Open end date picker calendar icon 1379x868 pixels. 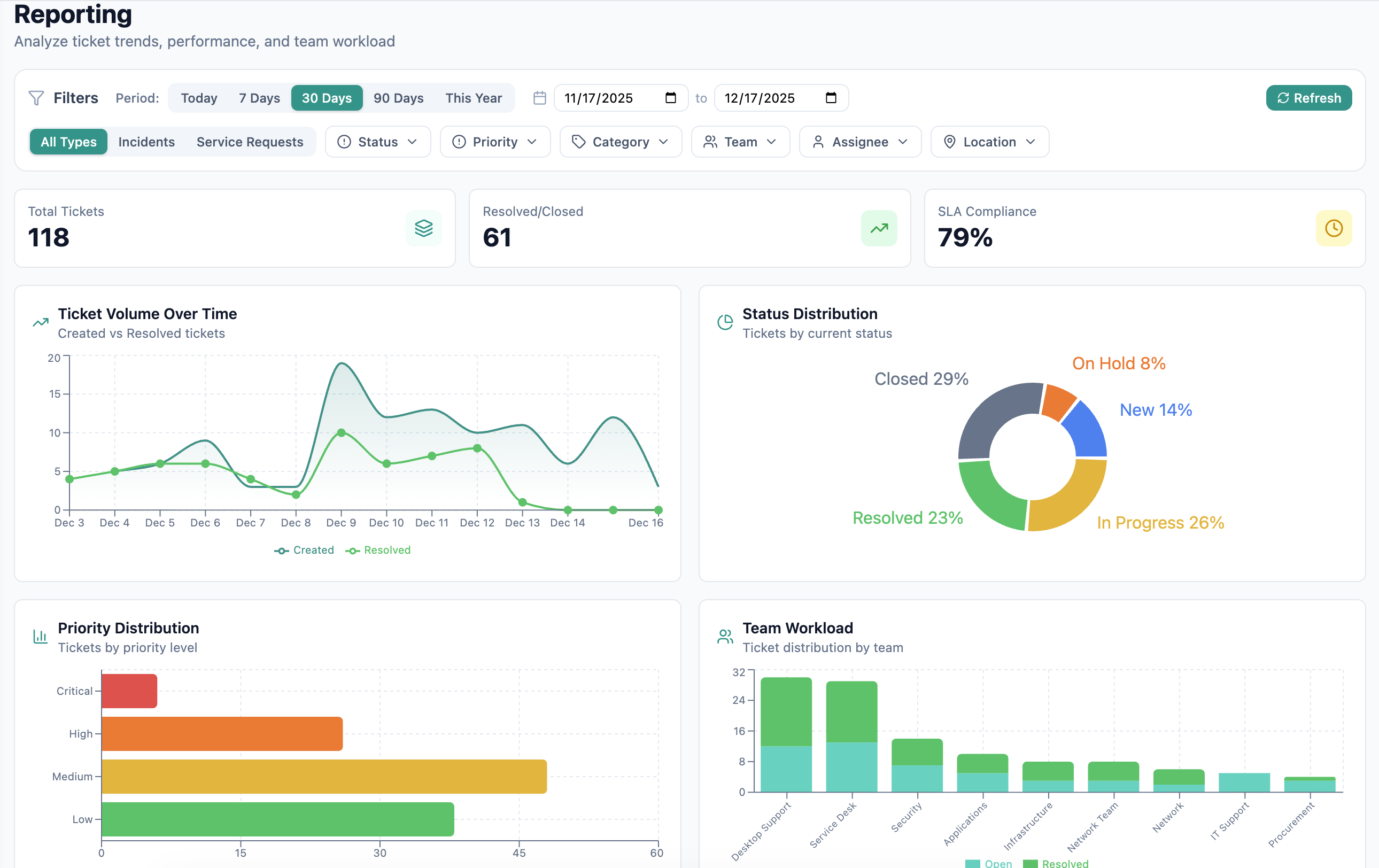click(x=831, y=98)
